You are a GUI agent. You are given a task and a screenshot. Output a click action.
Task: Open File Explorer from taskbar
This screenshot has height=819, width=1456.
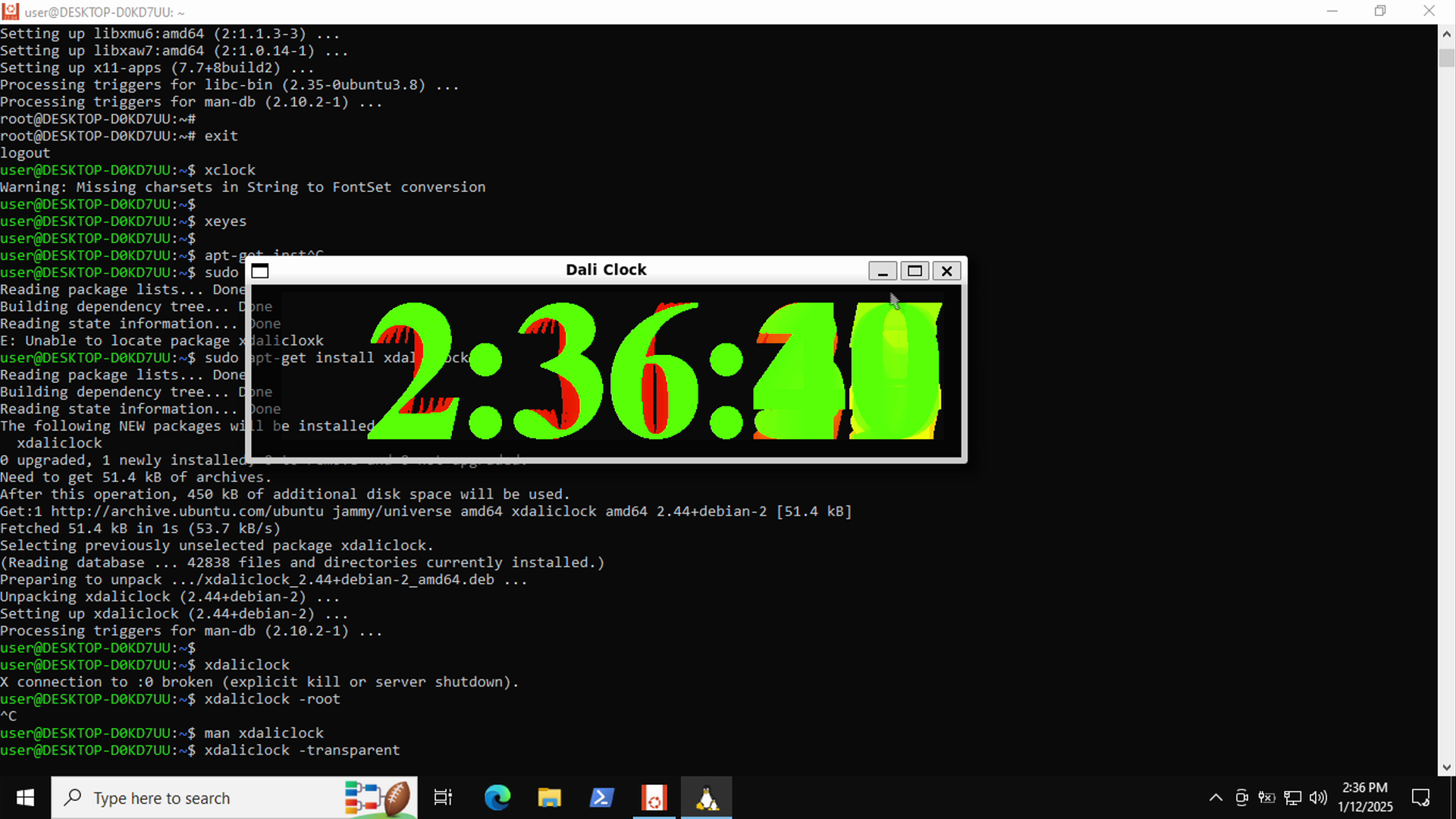click(549, 798)
